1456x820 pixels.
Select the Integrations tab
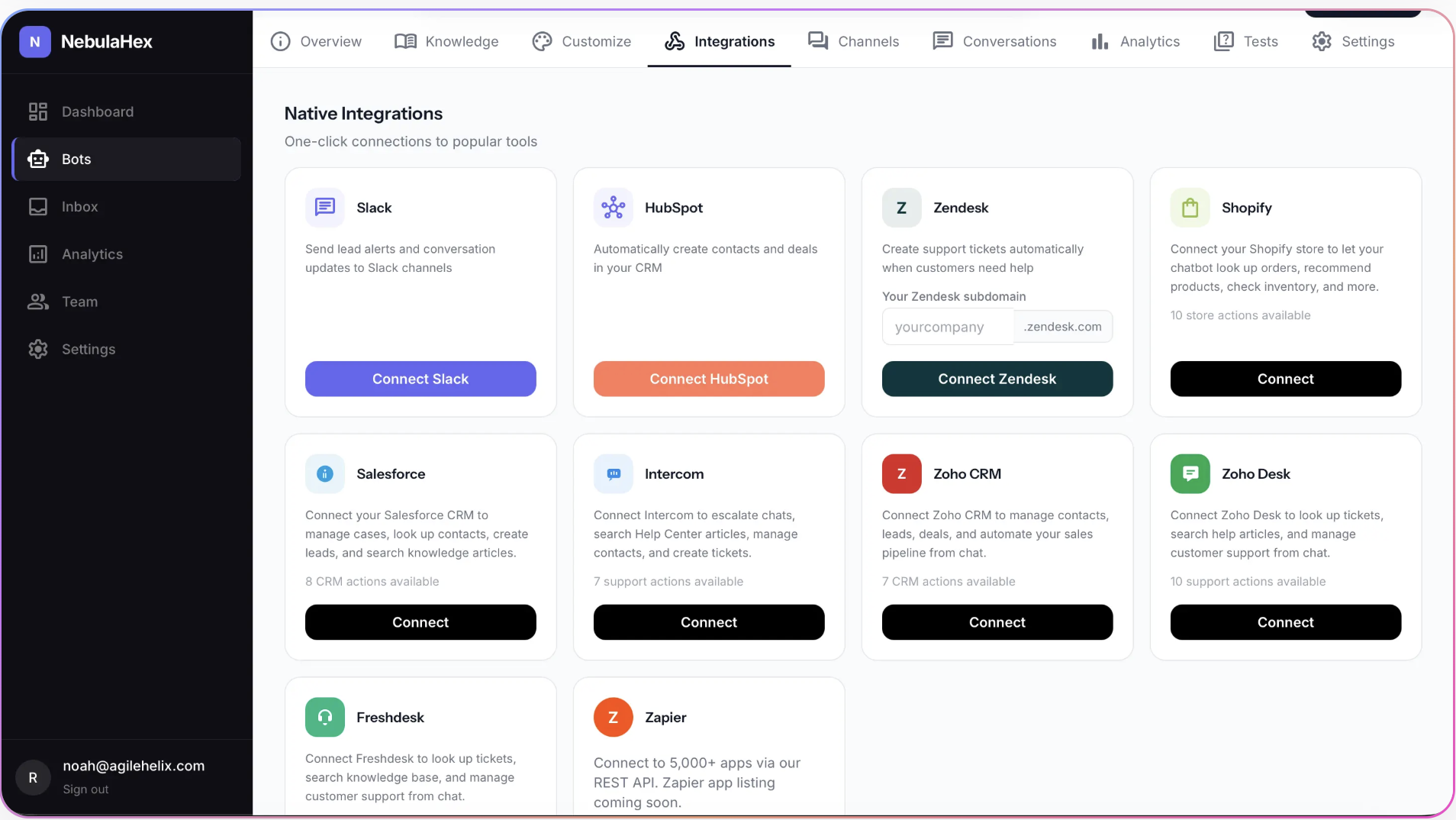(720, 41)
